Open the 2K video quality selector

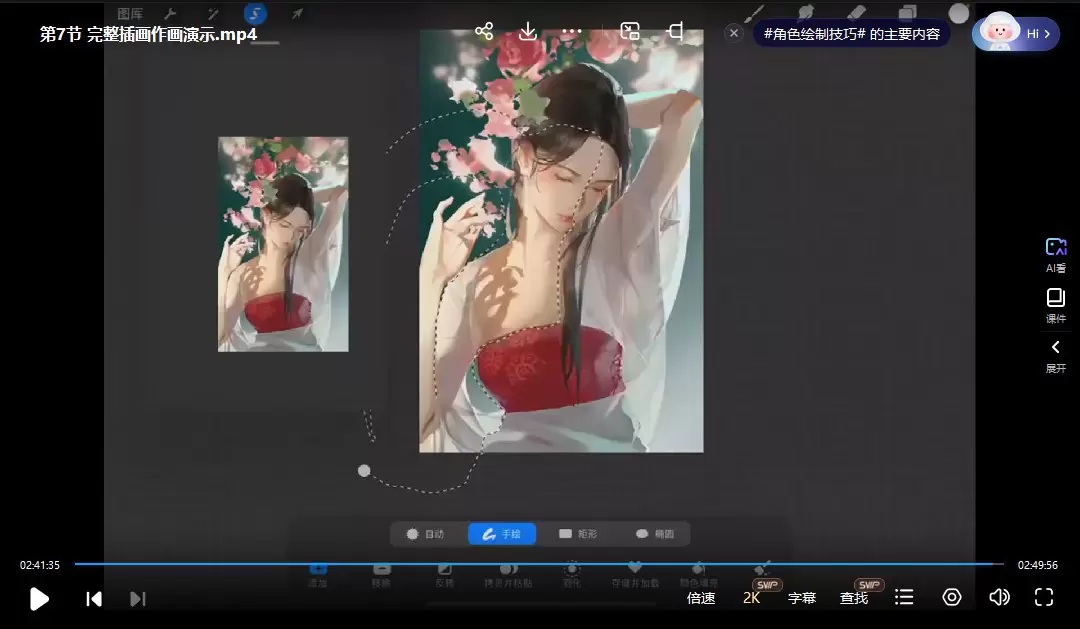pos(752,598)
